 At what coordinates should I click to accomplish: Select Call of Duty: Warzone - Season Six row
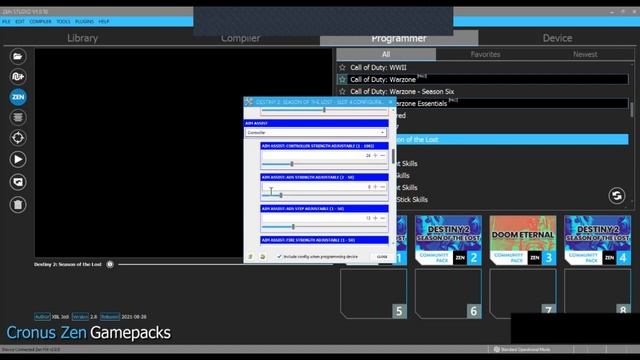tap(482, 91)
